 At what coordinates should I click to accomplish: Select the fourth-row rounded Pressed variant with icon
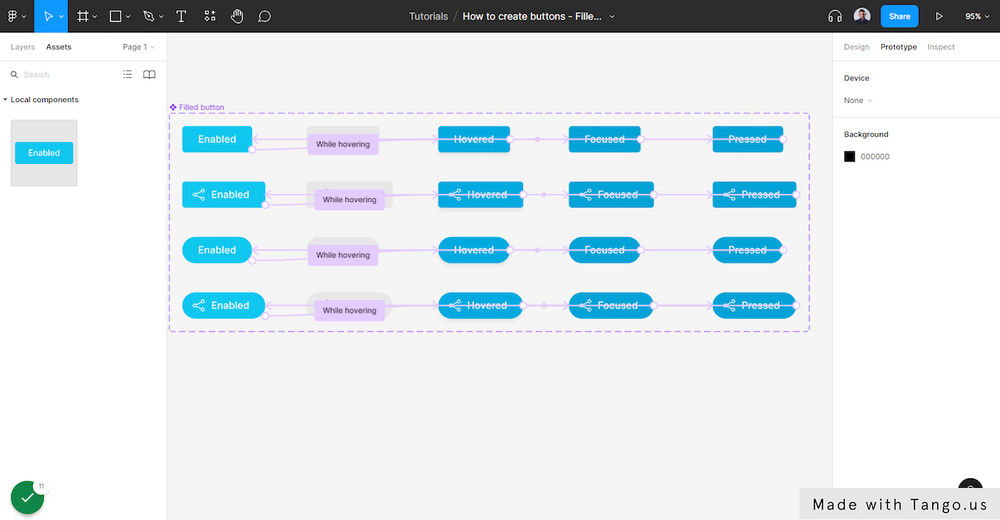point(754,306)
